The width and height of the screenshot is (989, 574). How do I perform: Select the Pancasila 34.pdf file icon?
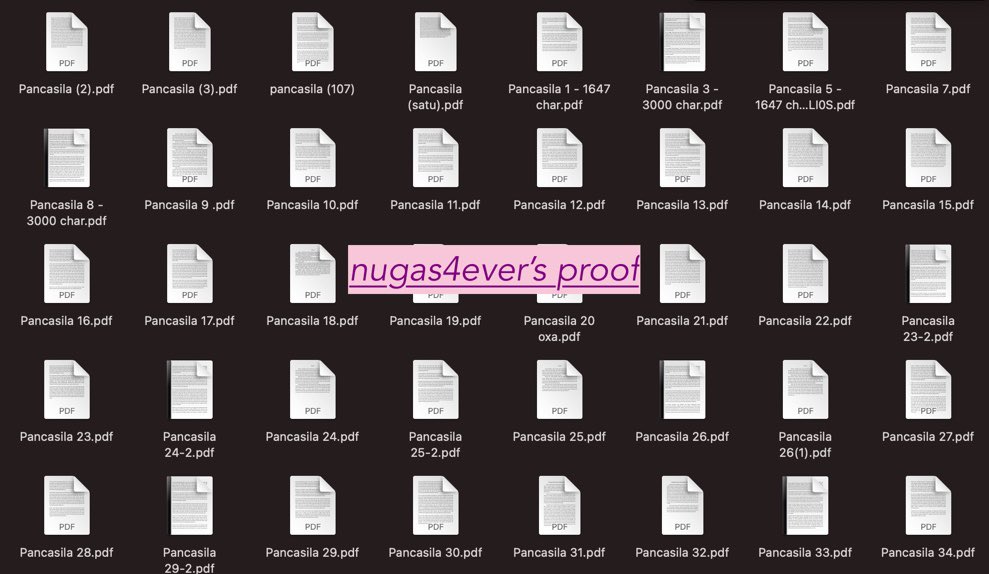[928, 506]
